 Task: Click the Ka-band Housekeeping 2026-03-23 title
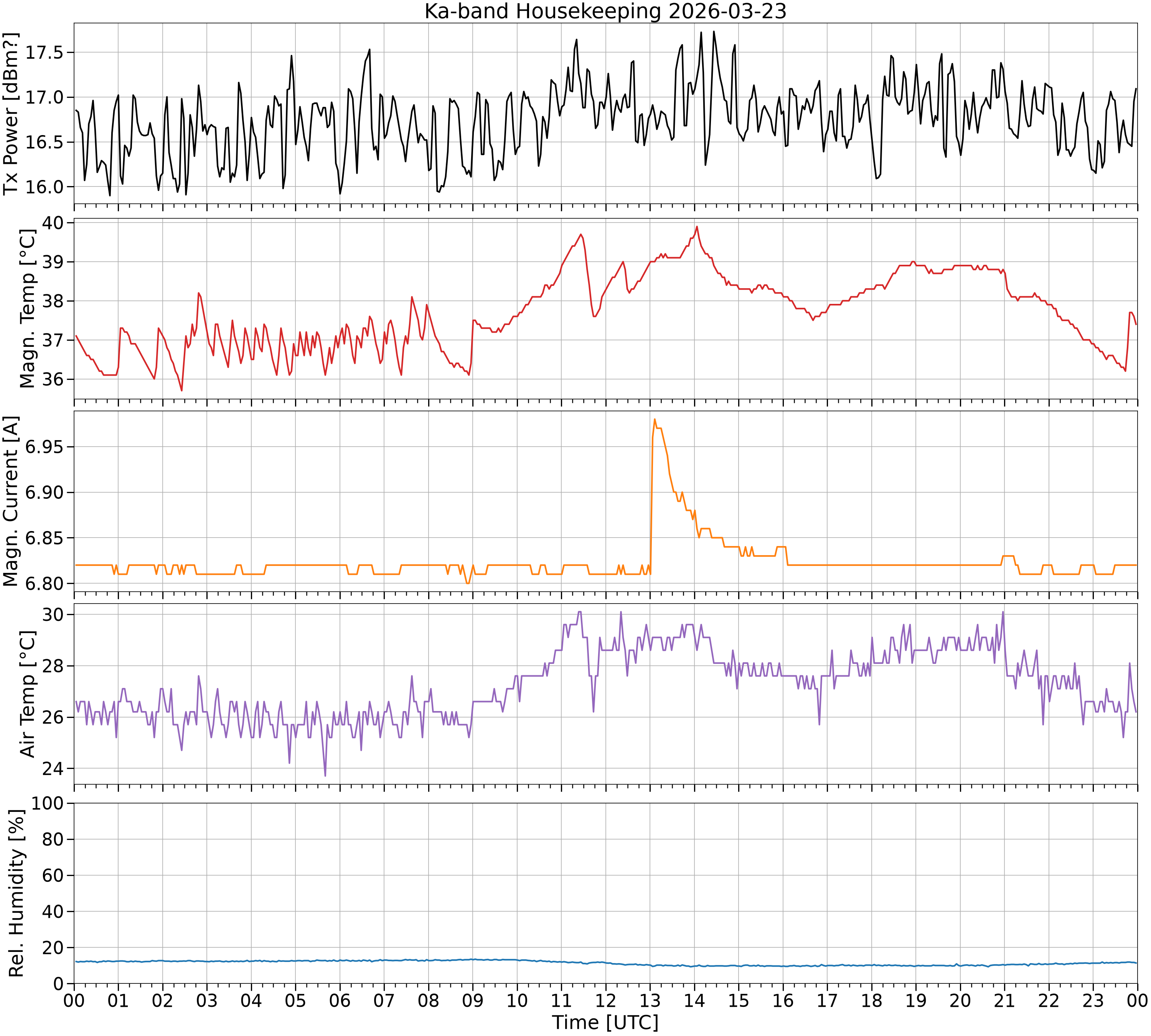pyautogui.click(x=605, y=11)
